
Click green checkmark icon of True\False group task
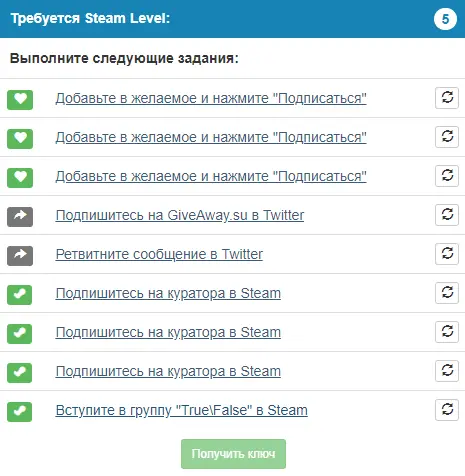[x=20, y=412]
